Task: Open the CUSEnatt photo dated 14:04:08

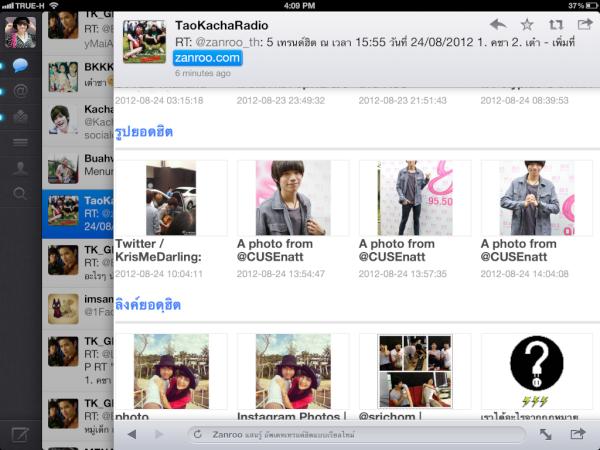Action: 537,197
